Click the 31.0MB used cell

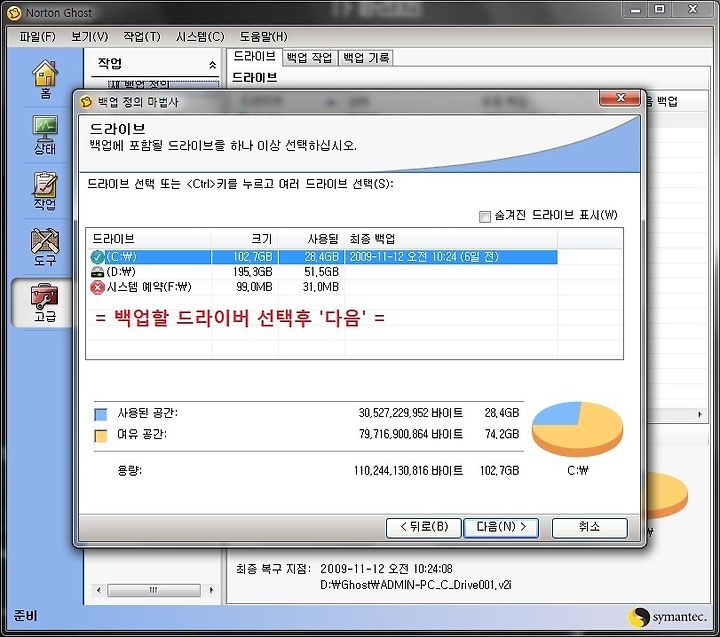click(x=321, y=287)
